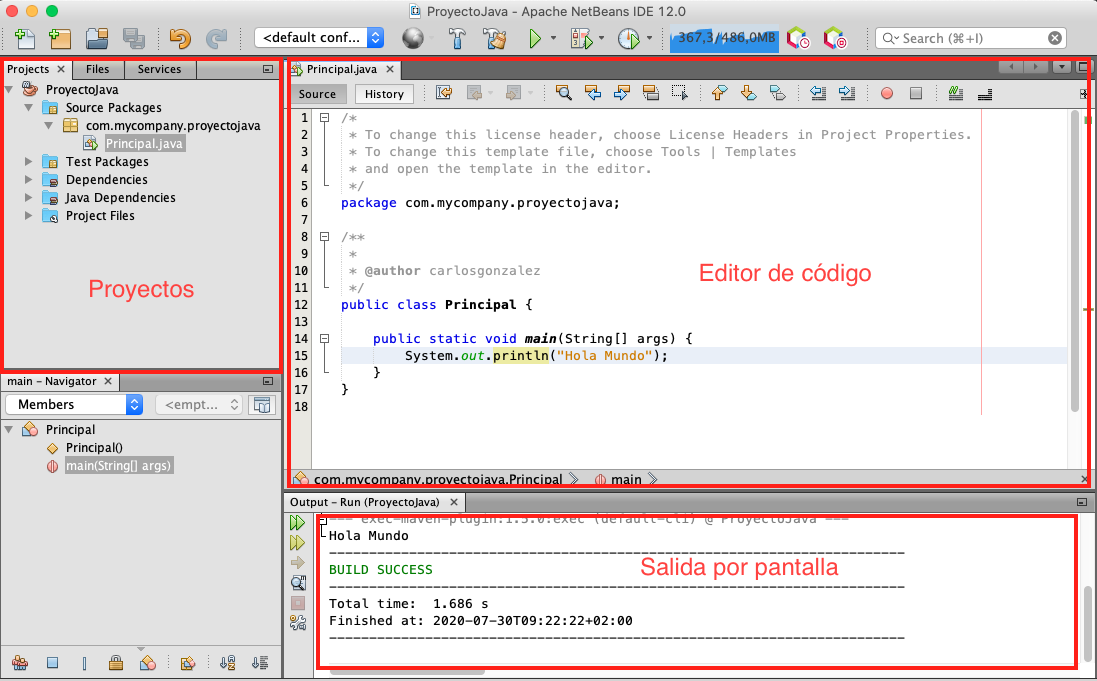Viewport: 1097px width, 681px height.
Task: Go to Previous Bookmark icon
Action: 719,93
